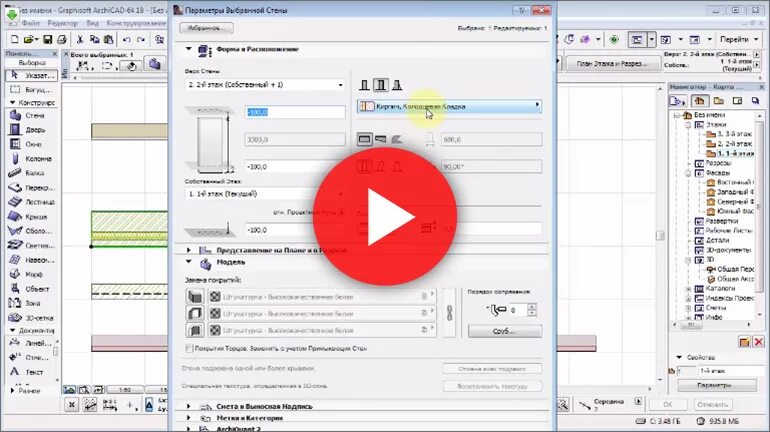Click the chain link icon beside surface overrides
The height and width of the screenshot is (432, 770).
pos(449,313)
